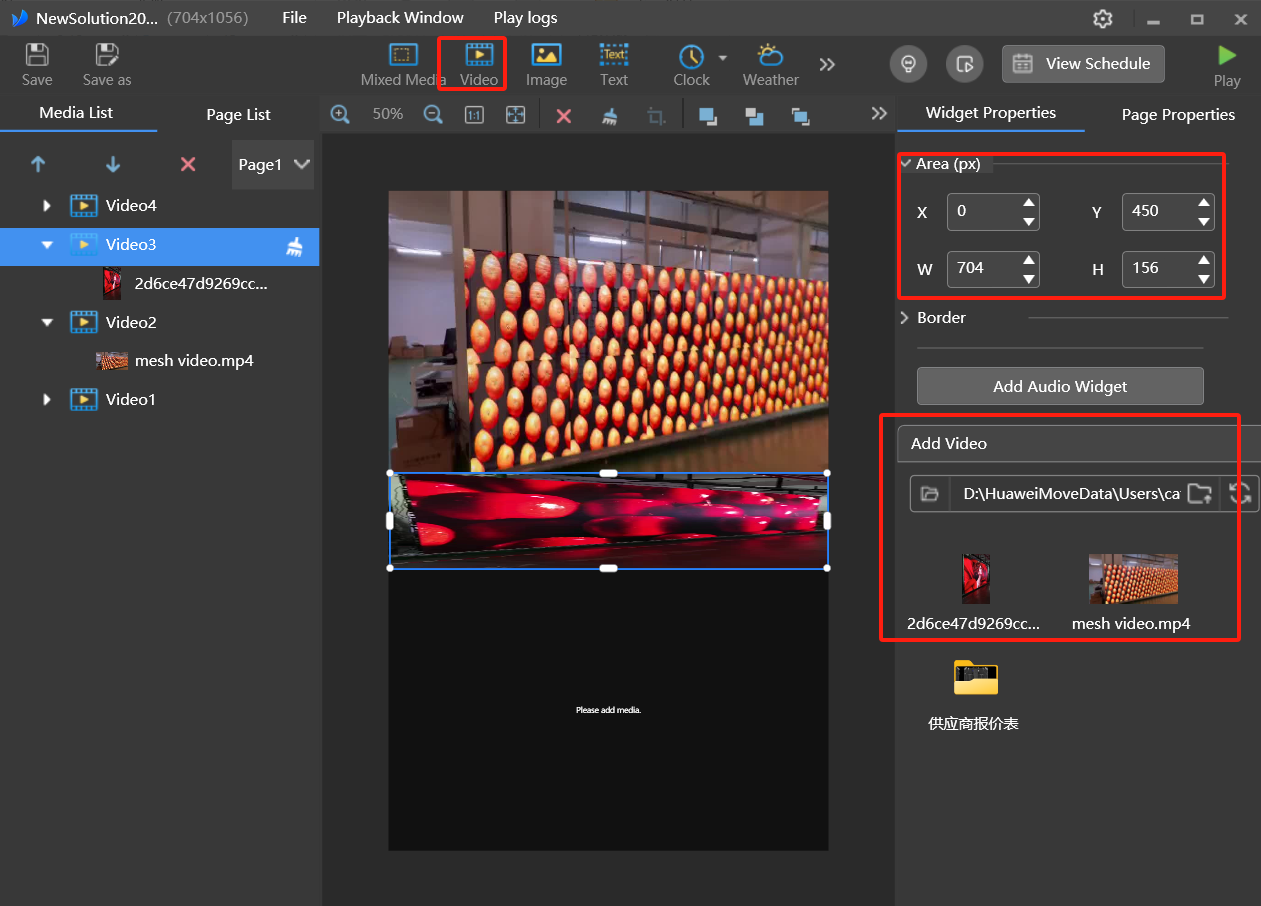This screenshot has width=1261, height=906.
Task: Decrease the Y value with the down arrow
Action: tap(1204, 222)
